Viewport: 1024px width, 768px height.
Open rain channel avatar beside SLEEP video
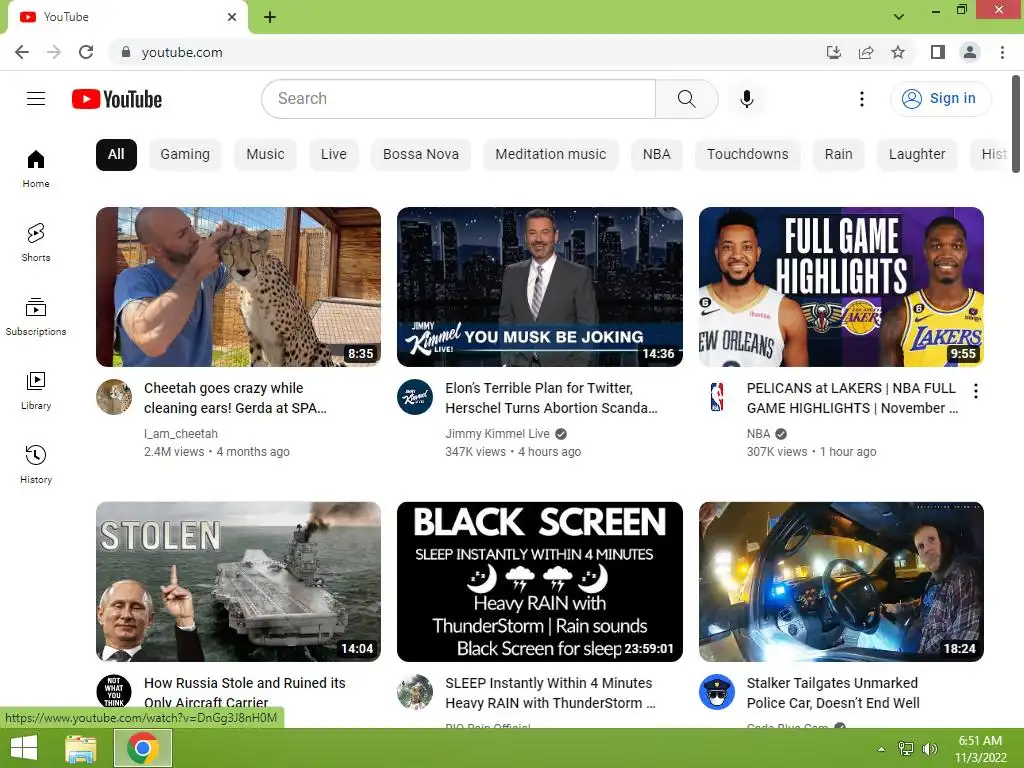415,692
